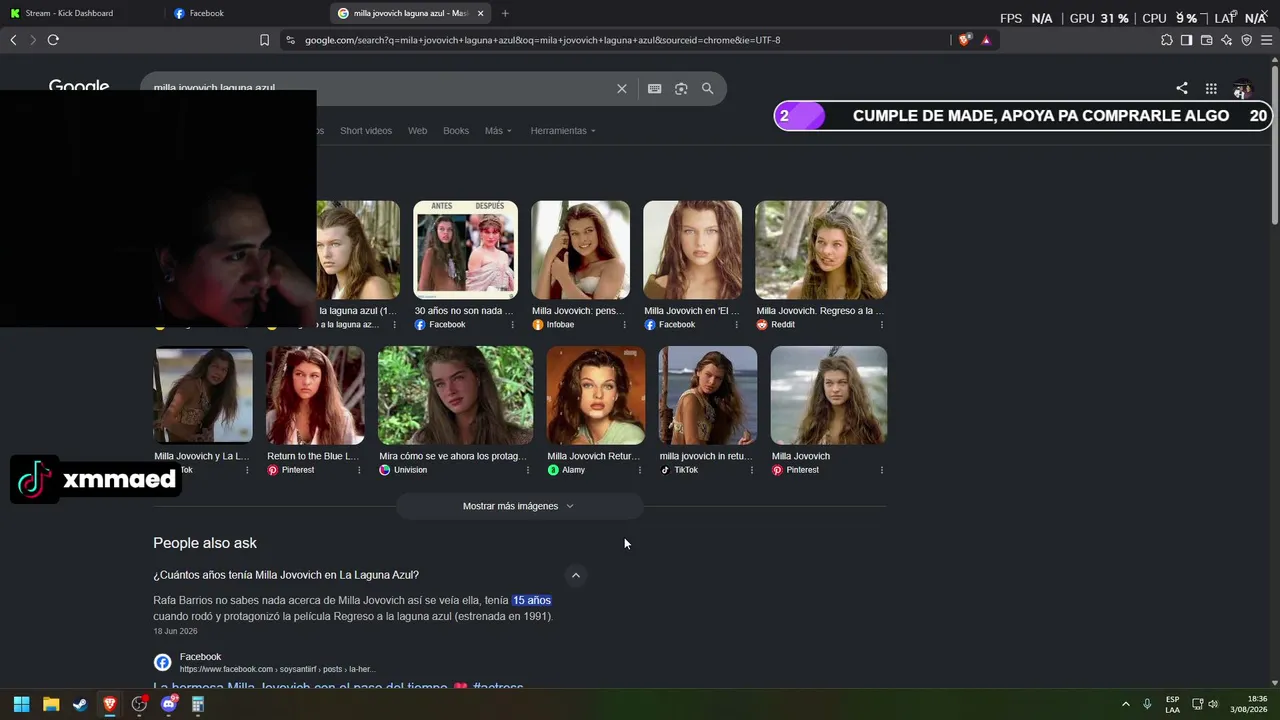Viewport: 1280px width, 720px height.
Task: Open the Brave Shields icon
Action: [964, 40]
